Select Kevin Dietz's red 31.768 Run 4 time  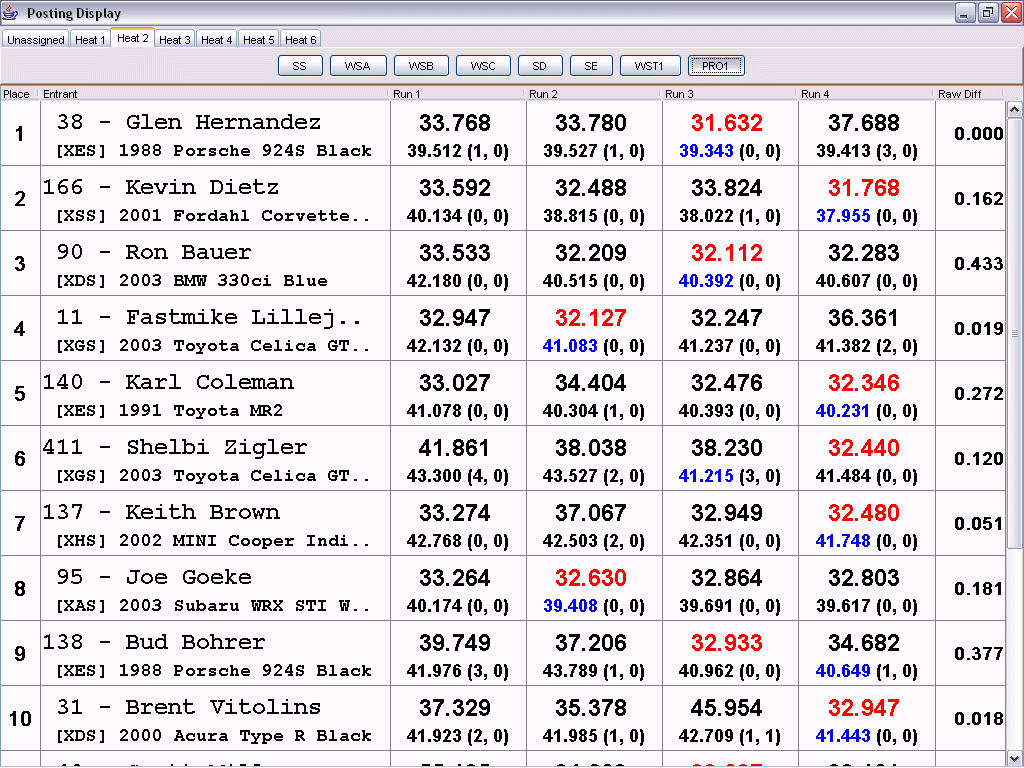pyautogui.click(x=863, y=188)
